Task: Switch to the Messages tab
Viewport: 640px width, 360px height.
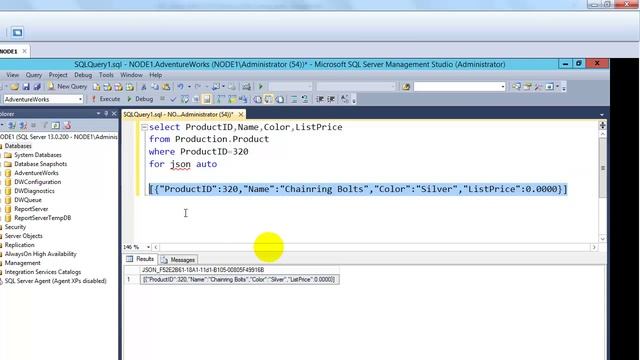Action: pyautogui.click(x=178, y=260)
